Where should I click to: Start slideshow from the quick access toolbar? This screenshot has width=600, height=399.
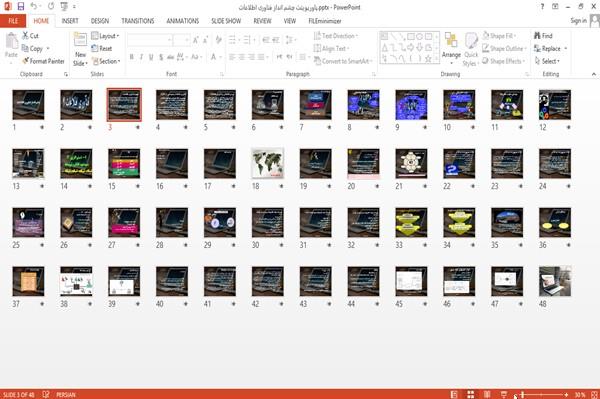64,7
